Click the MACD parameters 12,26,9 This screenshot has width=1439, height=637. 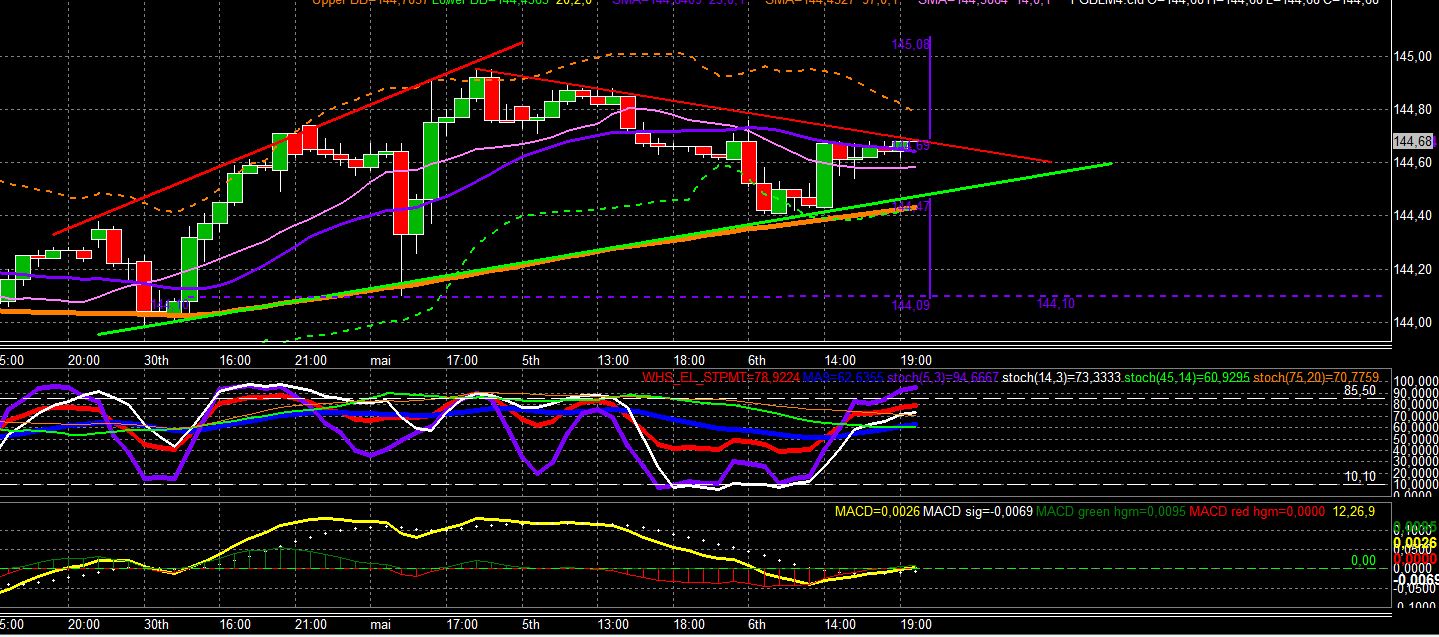[x=1352, y=511]
